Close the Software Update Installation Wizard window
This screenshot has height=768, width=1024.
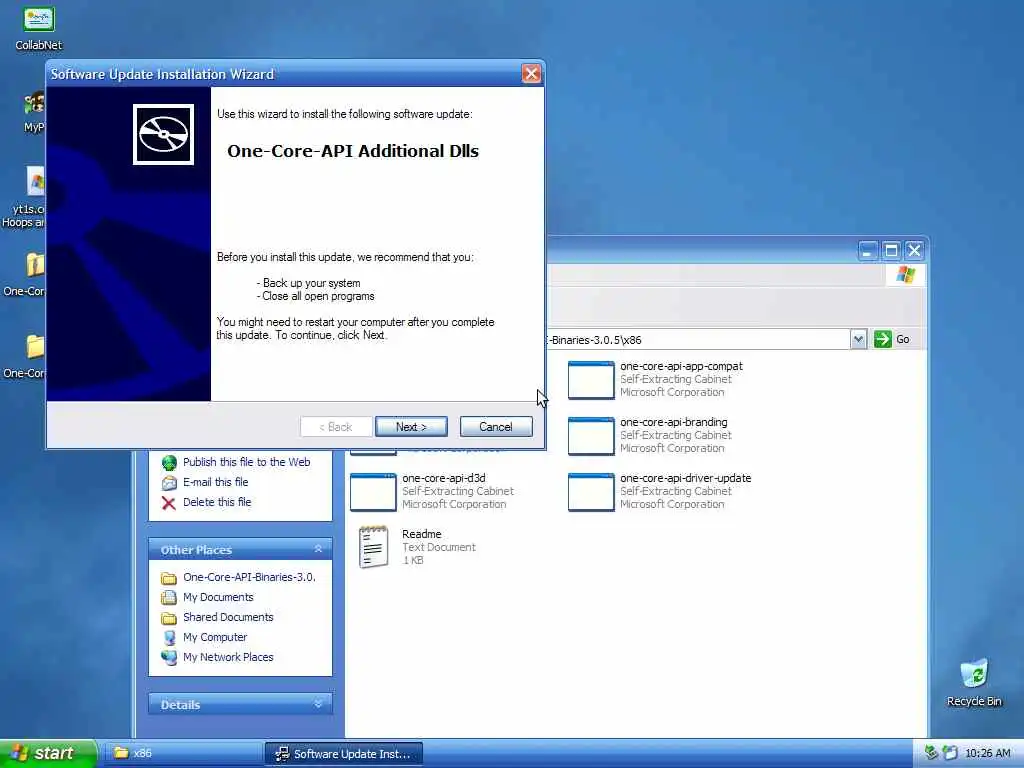point(532,74)
